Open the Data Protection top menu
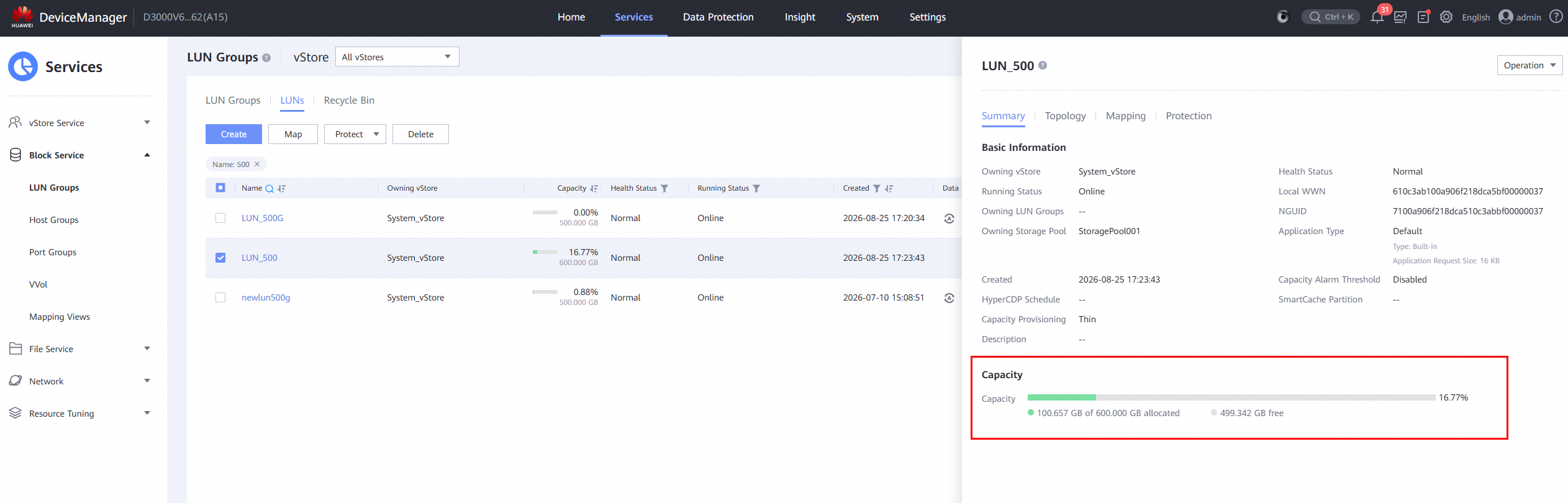Image resolution: width=1568 pixels, height=503 pixels. (x=718, y=17)
